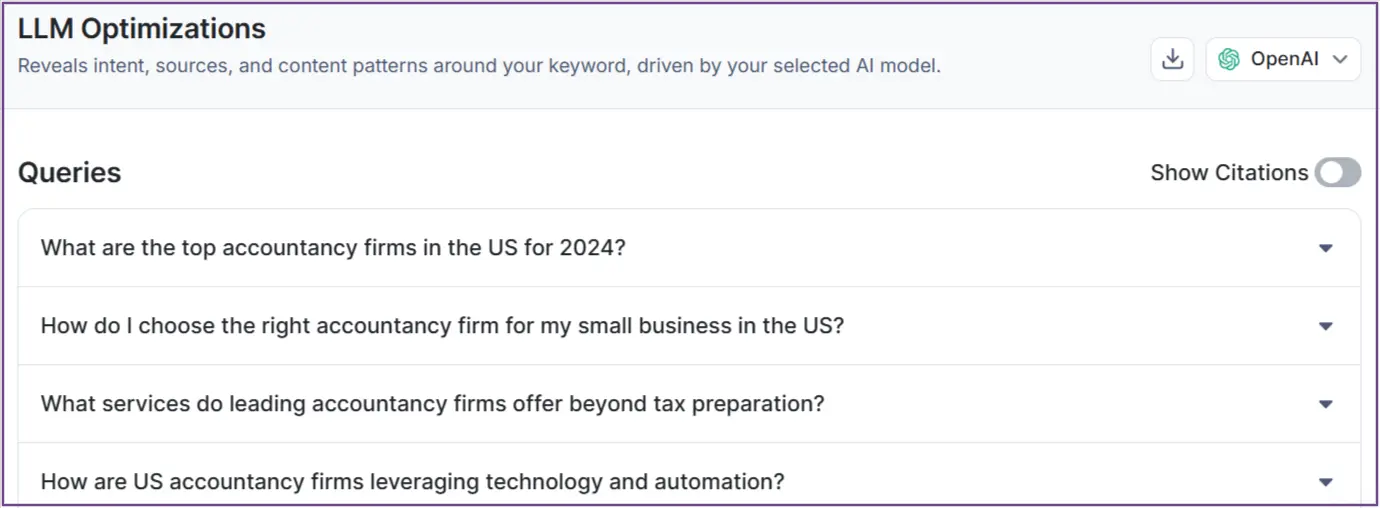The width and height of the screenshot is (1380, 508).
Task: Click the download icon button
Action: tap(1172, 60)
